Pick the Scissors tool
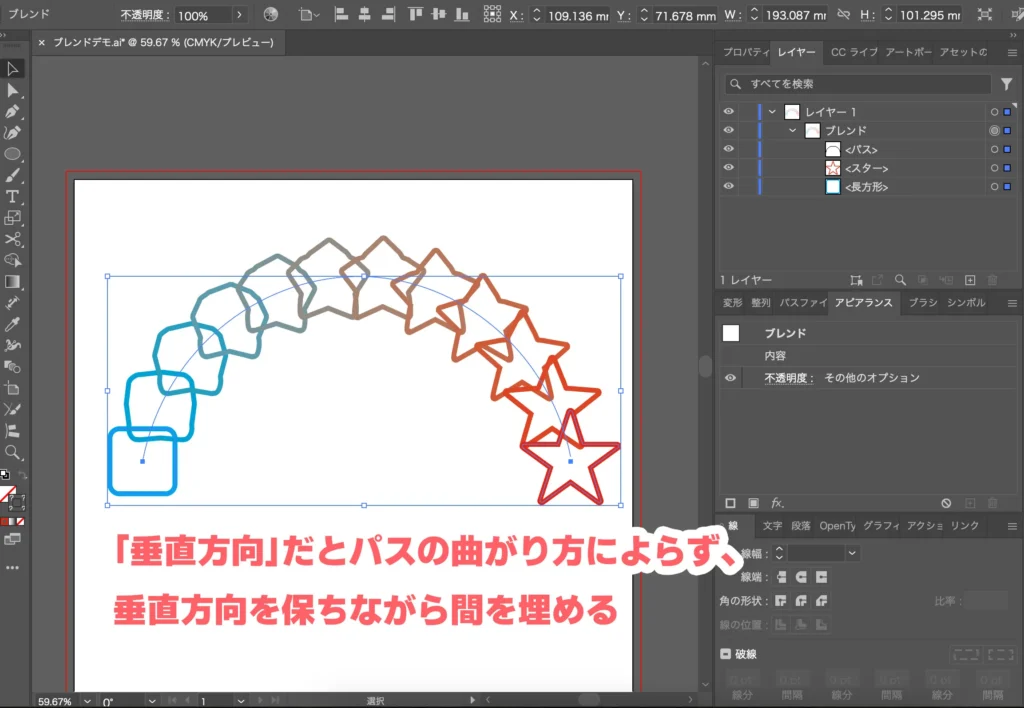1024x708 pixels. click(12, 239)
